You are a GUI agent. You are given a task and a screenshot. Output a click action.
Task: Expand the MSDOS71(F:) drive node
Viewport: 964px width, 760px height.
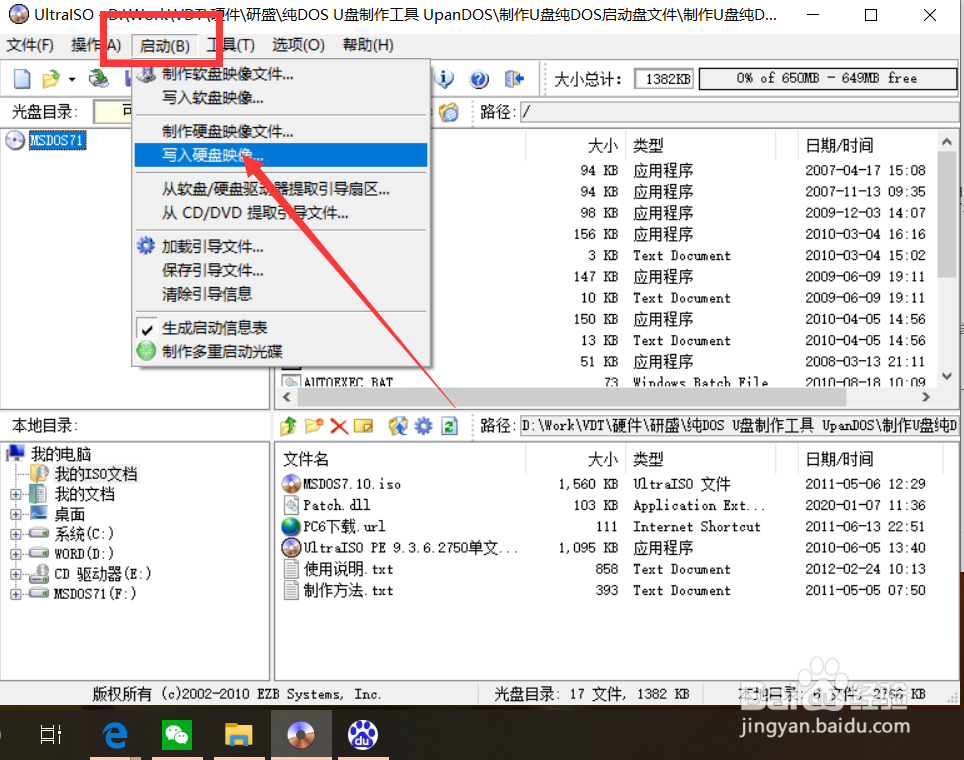(x=16, y=594)
